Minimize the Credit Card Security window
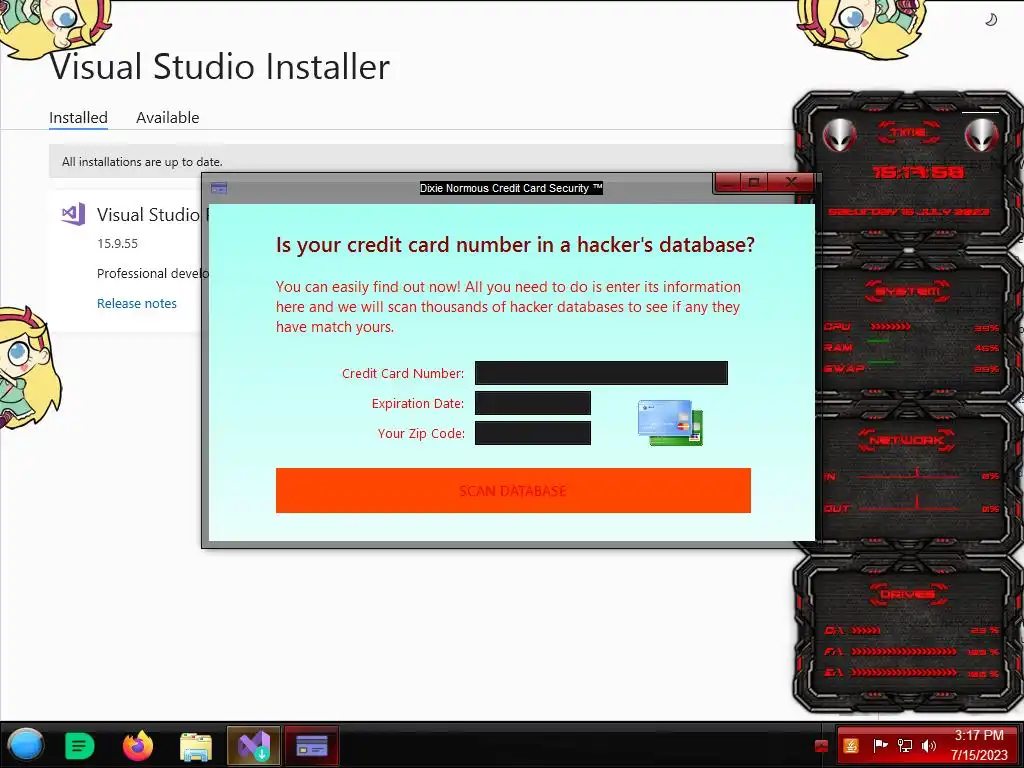The height and width of the screenshot is (768, 1024). tap(729, 183)
